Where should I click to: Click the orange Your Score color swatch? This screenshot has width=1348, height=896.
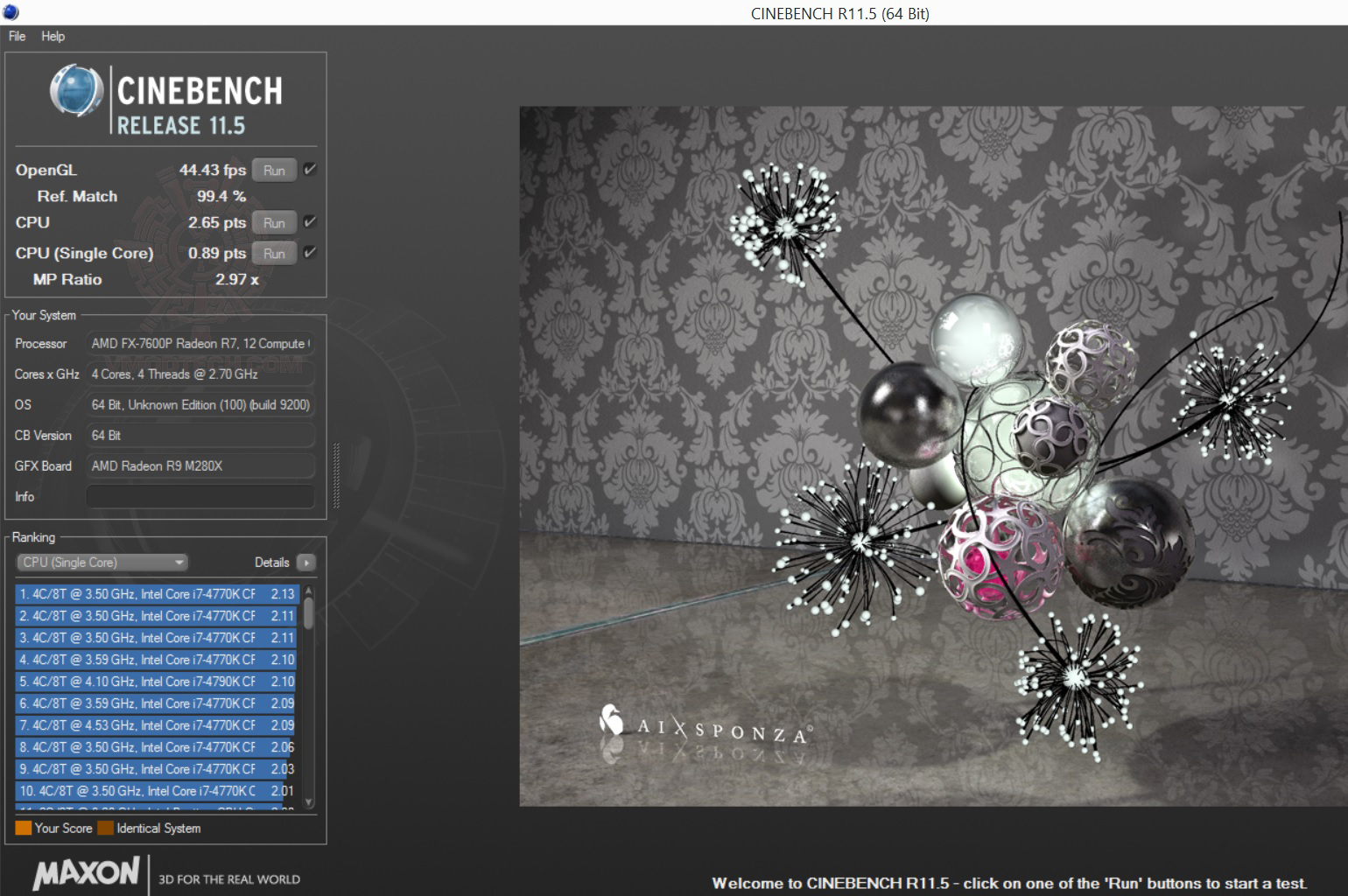point(24,828)
